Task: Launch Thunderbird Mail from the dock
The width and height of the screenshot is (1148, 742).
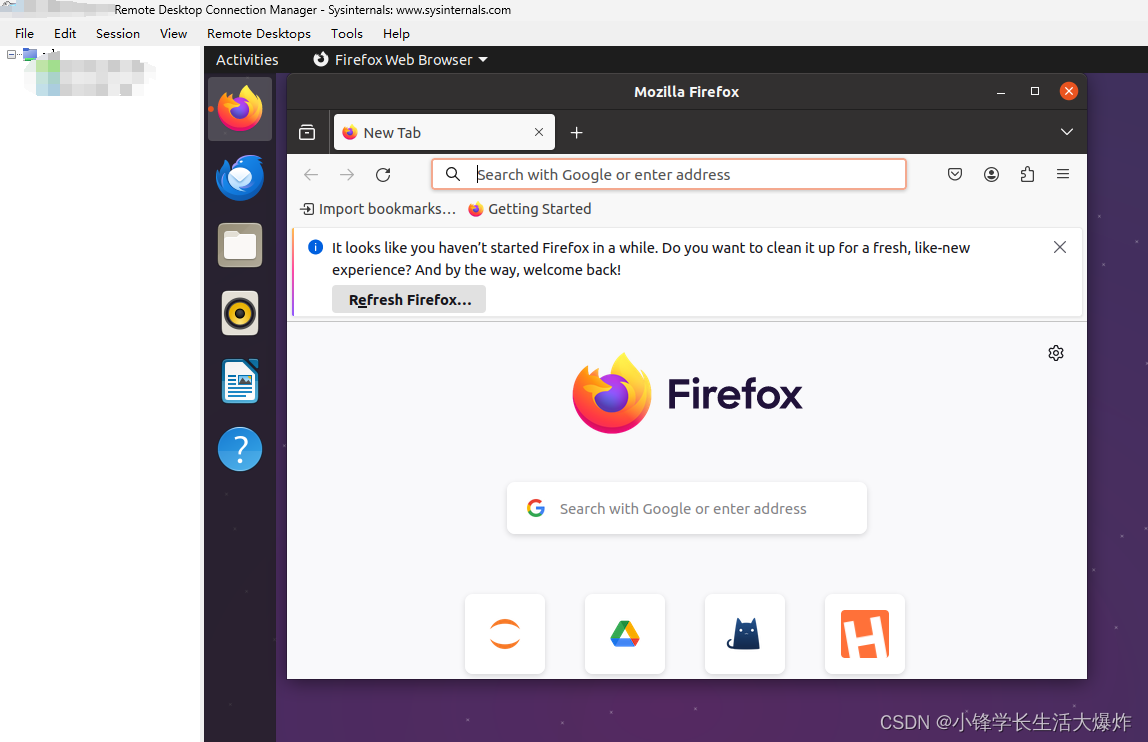Action: tap(240, 177)
